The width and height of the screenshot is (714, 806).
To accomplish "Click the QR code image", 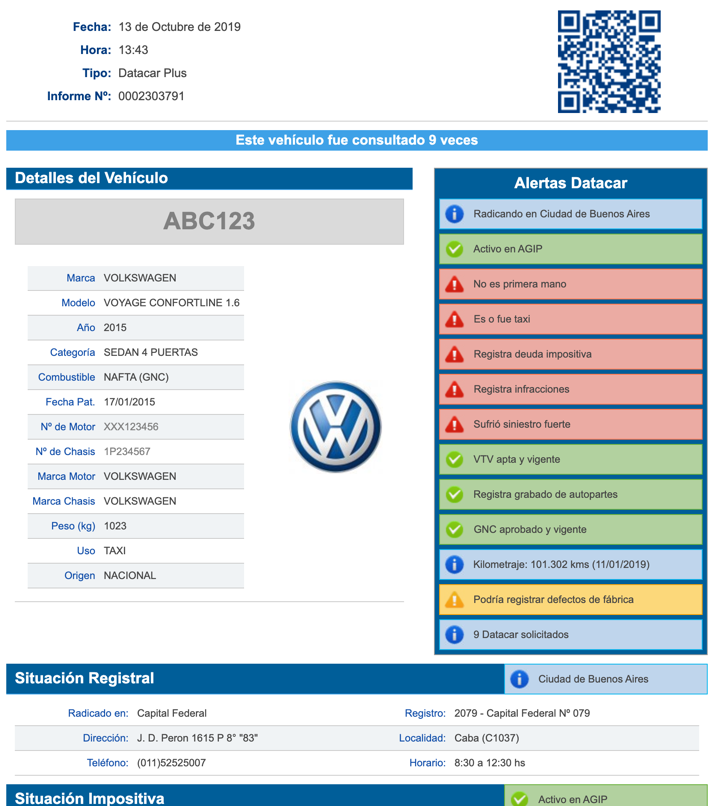I will coord(609,62).
